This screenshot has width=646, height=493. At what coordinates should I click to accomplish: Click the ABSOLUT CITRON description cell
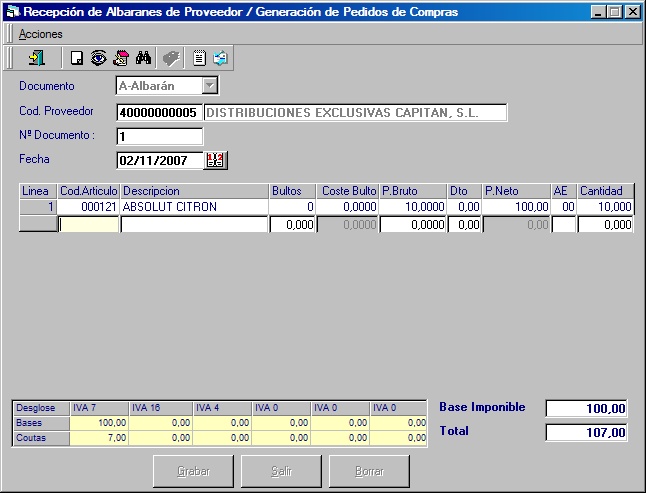[x=194, y=207]
